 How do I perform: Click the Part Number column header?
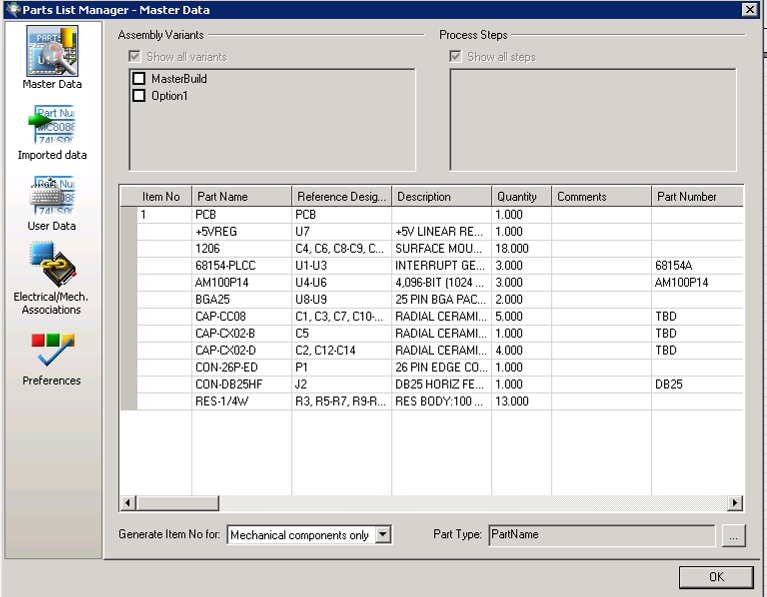tap(698, 197)
